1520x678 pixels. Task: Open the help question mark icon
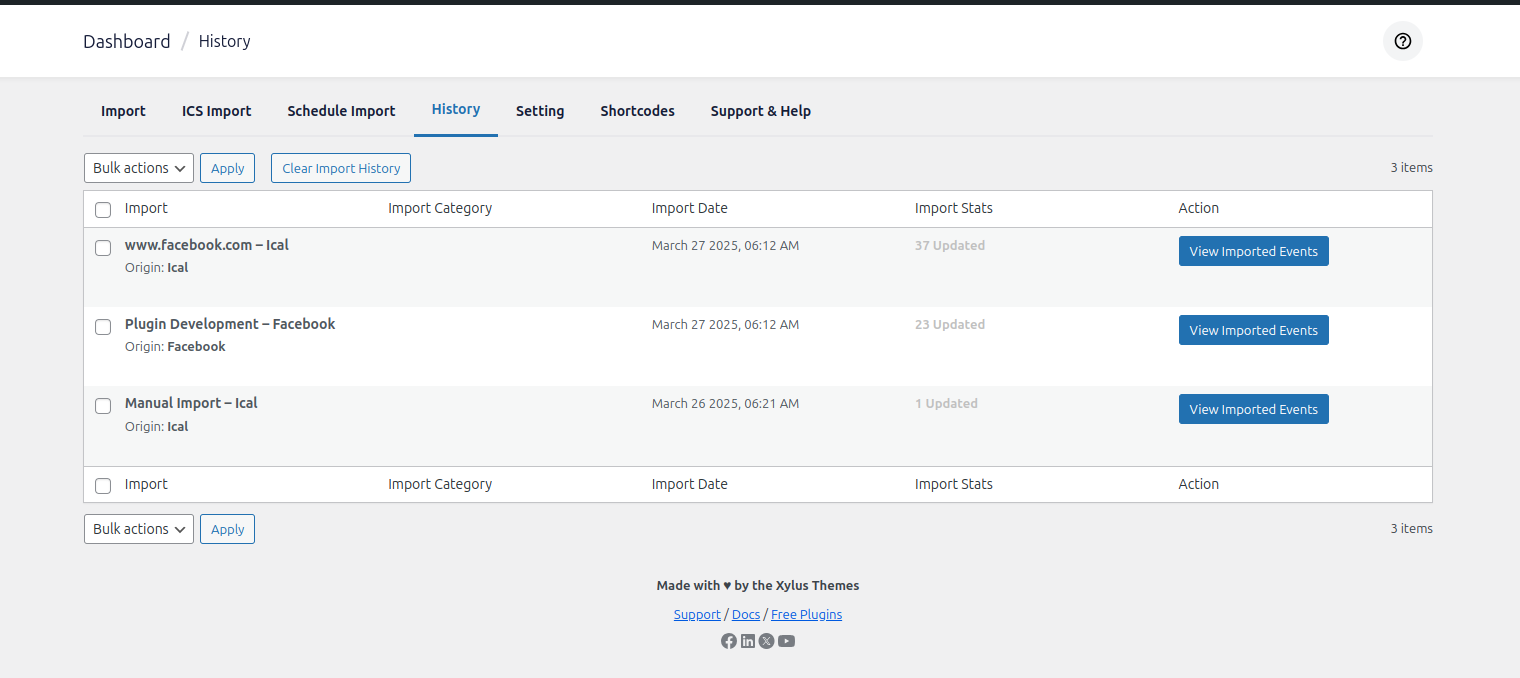[x=1402, y=41]
